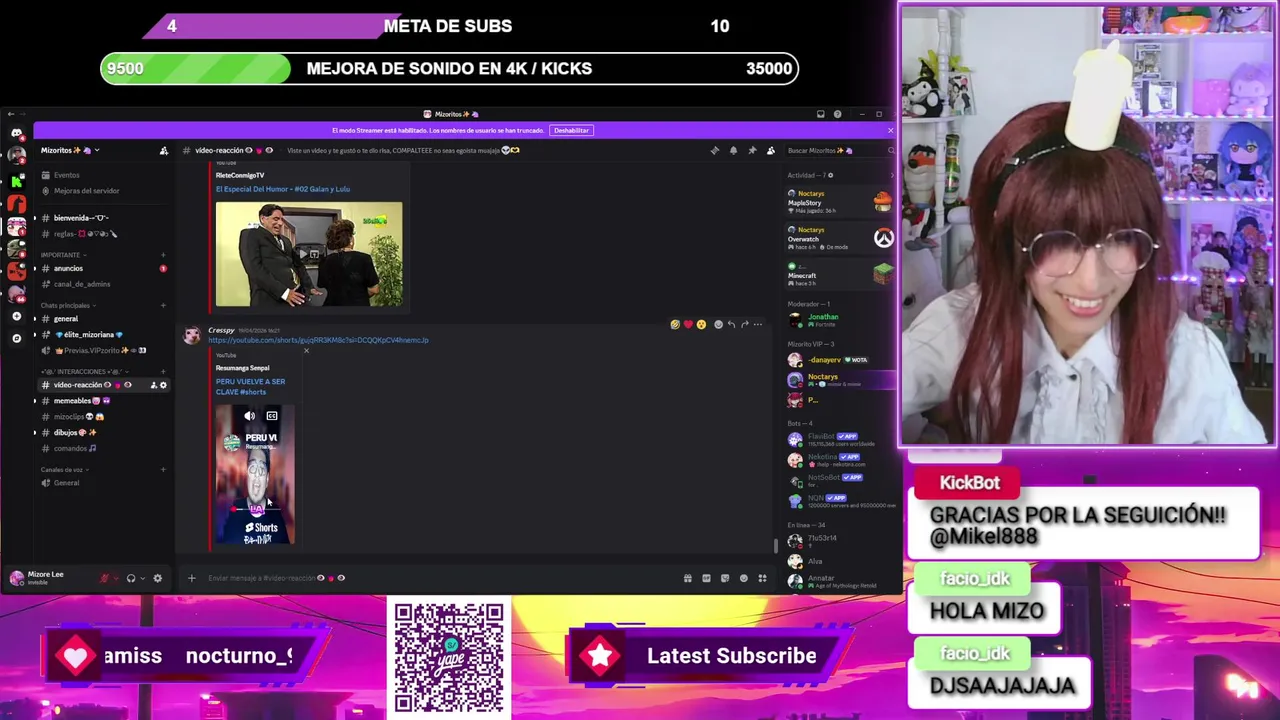Open sticker picker in message bar

point(725,578)
